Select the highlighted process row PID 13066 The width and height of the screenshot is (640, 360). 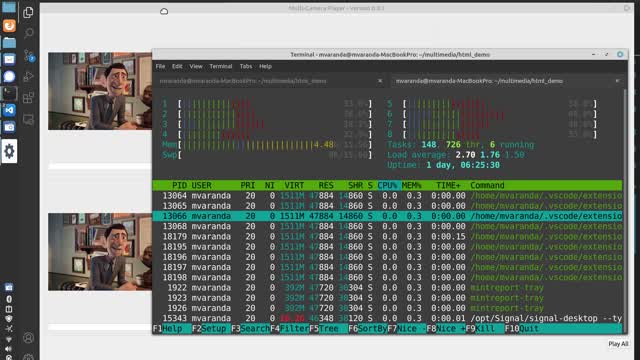pyautogui.click(x=387, y=216)
